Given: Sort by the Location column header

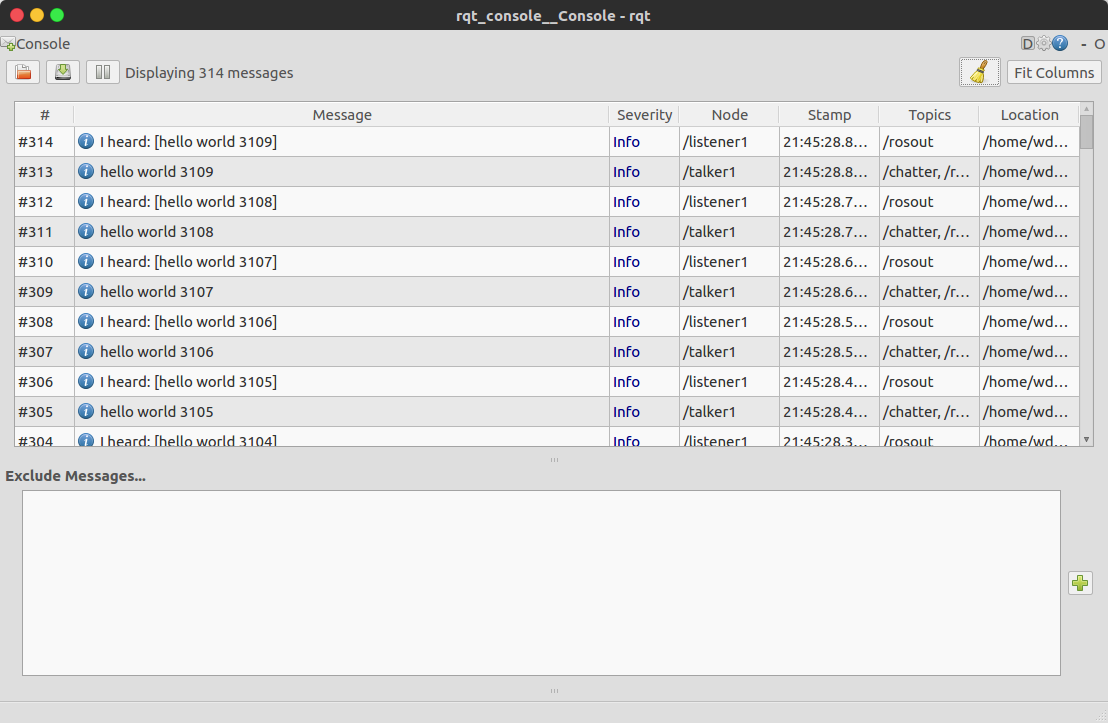Looking at the screenshot, I should (1030, 114).
